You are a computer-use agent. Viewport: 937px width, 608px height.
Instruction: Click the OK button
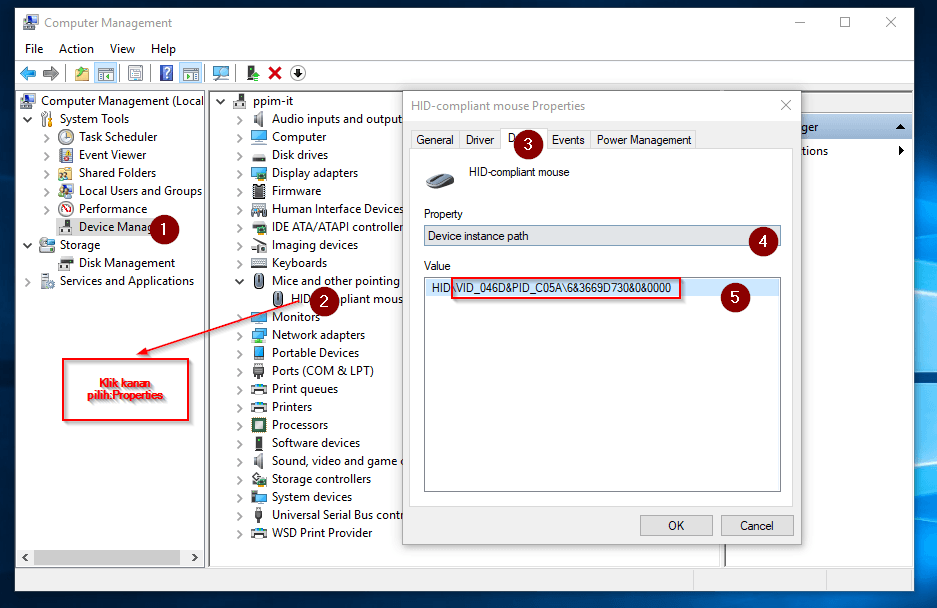(676, 525)
